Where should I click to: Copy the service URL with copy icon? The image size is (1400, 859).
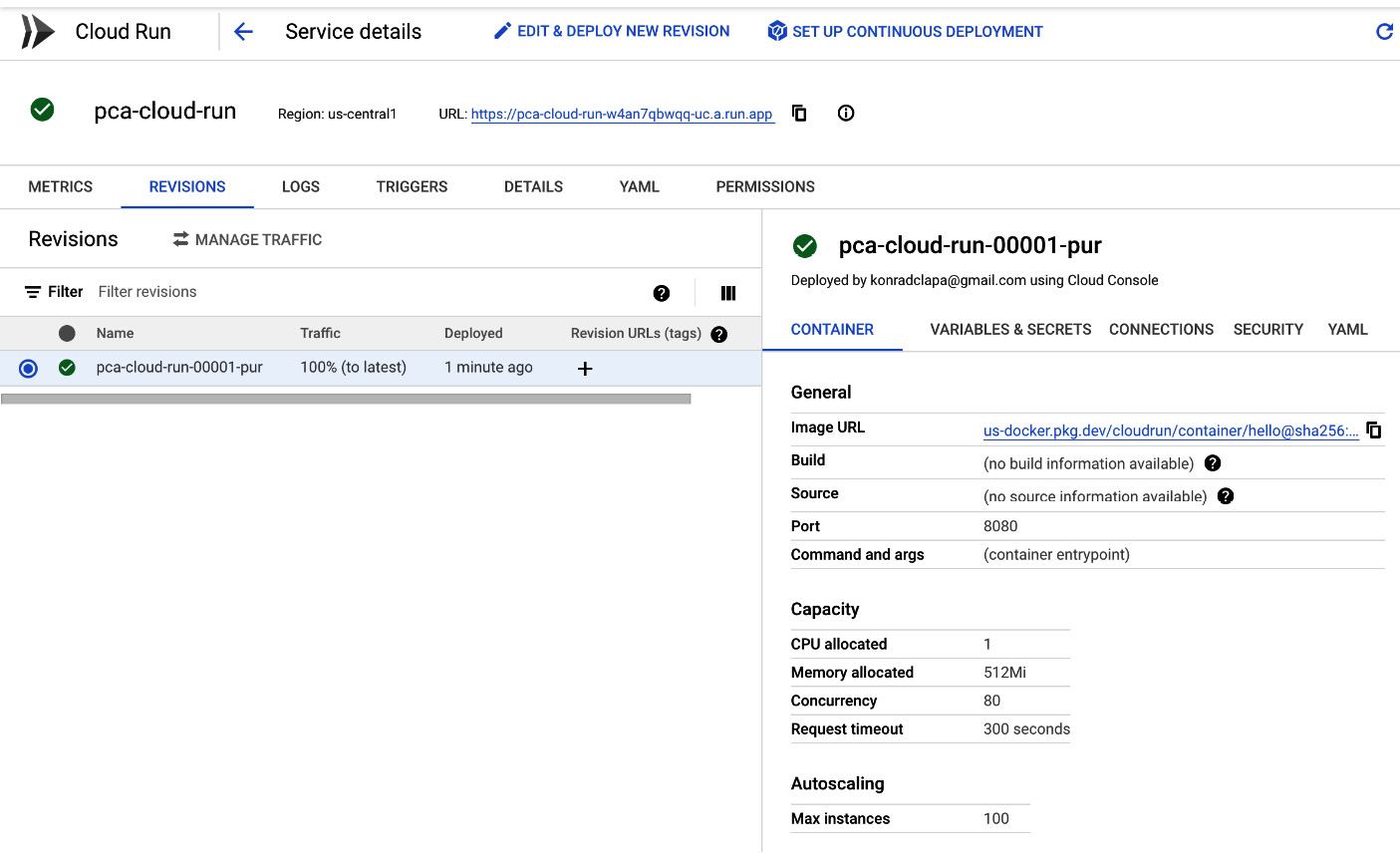coord(799,113)
